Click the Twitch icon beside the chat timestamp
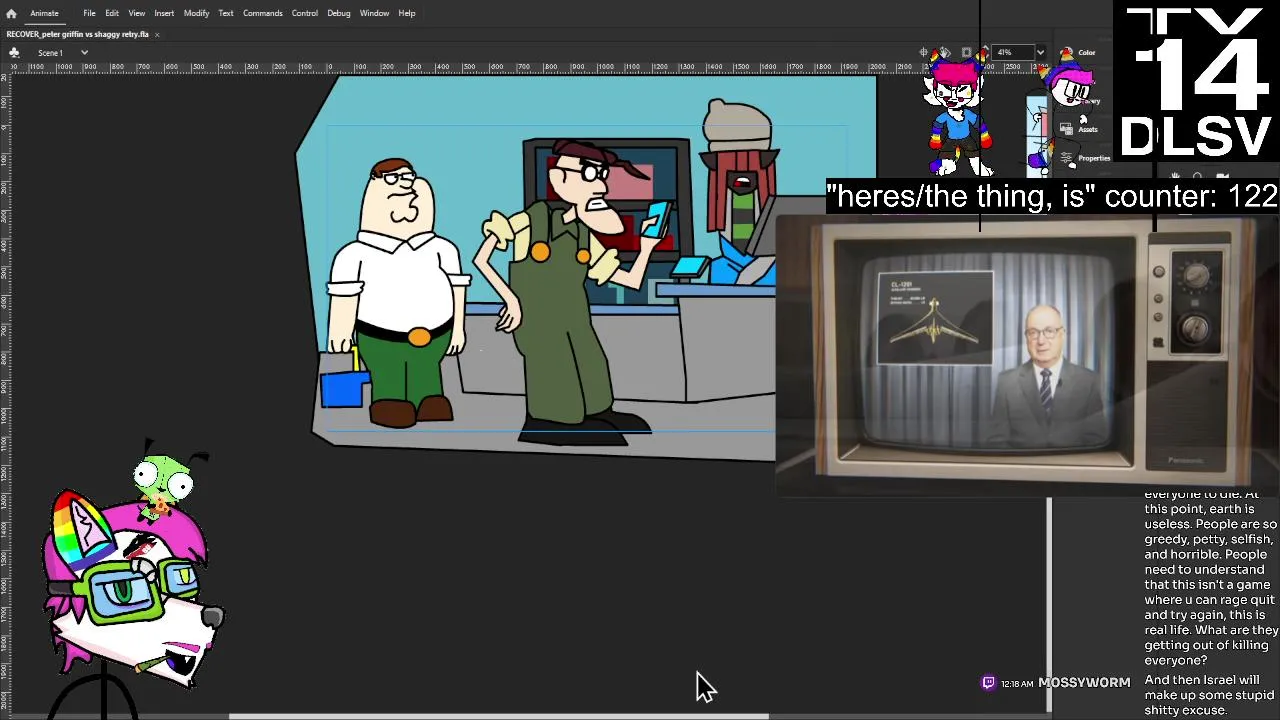 (989, 683)
